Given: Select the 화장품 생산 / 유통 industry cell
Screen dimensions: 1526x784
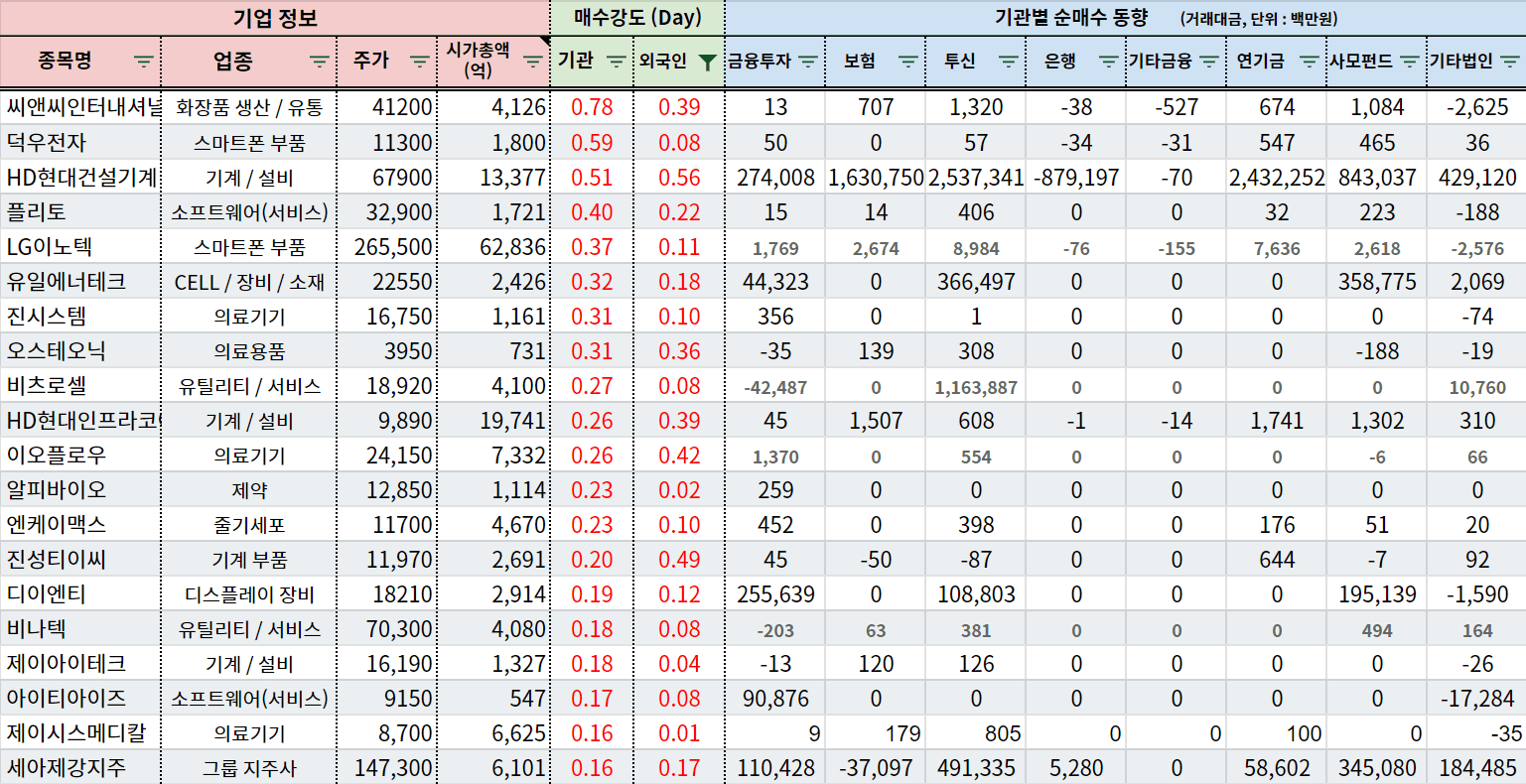Looking at the screenshot, I should [249, 107].
